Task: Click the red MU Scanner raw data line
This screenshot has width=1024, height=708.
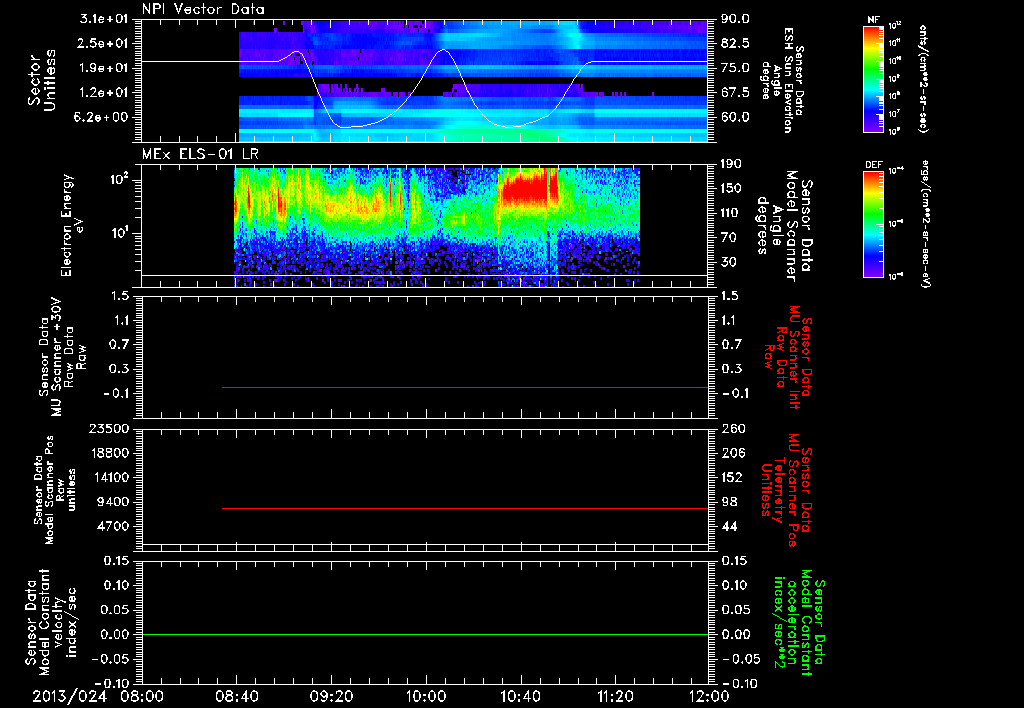Action: click(465, 387)
